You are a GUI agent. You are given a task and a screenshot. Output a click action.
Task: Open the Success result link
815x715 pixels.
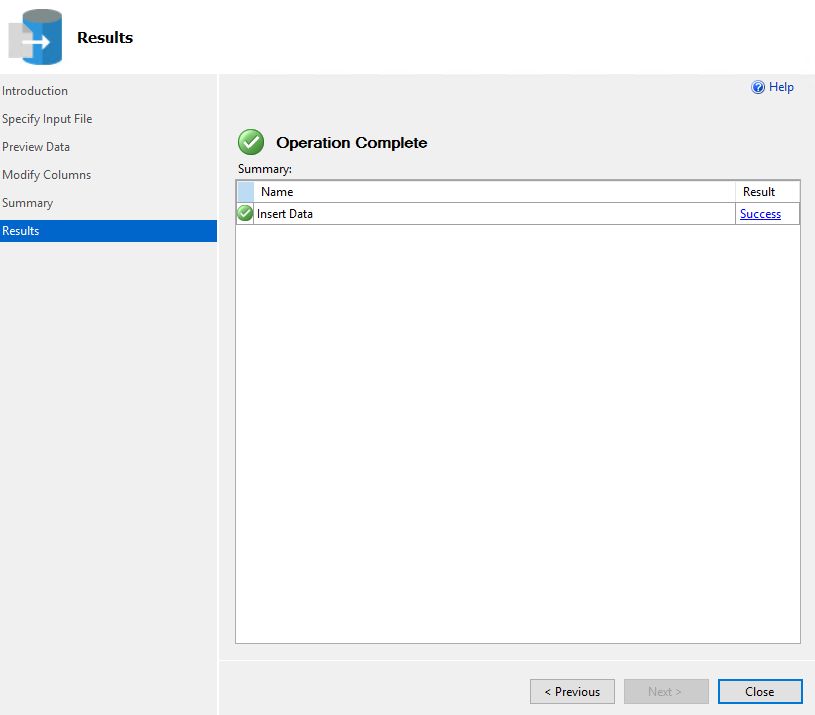(760, 214)
